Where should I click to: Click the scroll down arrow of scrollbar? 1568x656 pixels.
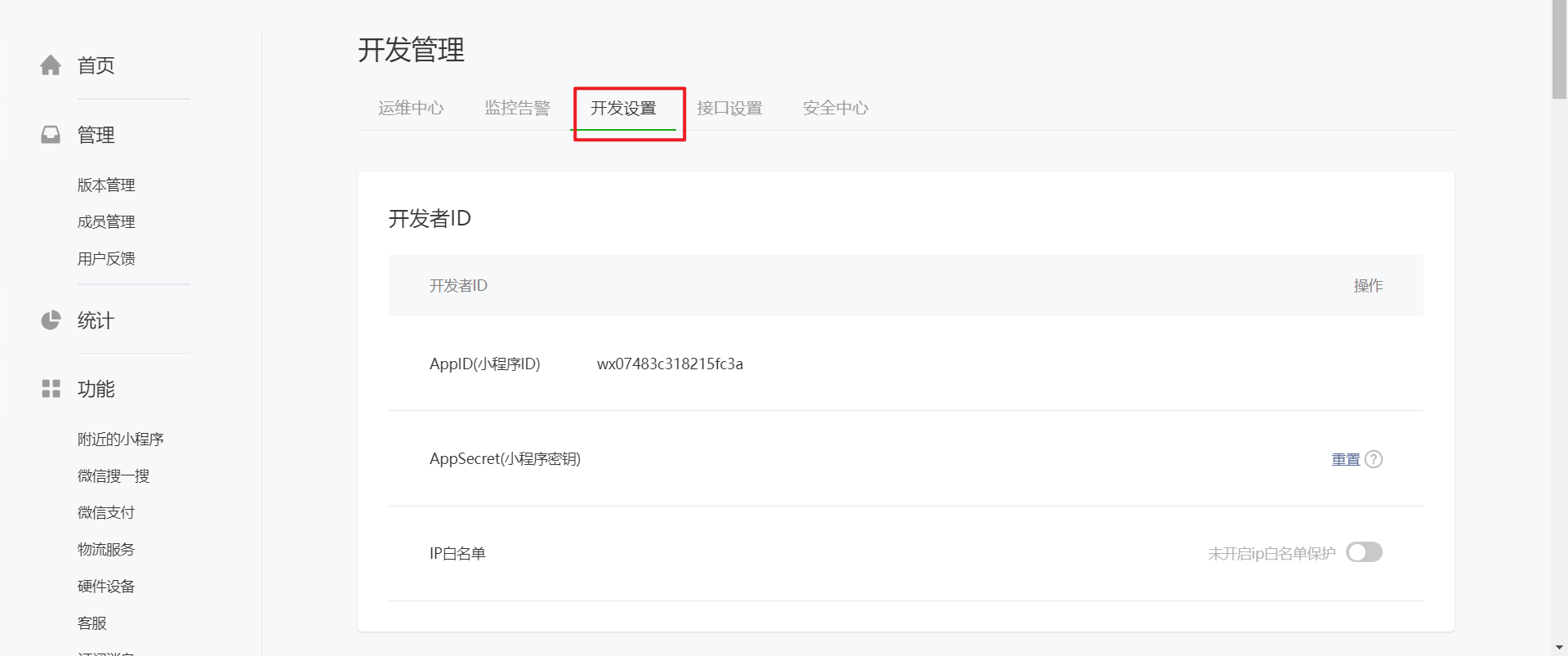[x=1560, y=648]
